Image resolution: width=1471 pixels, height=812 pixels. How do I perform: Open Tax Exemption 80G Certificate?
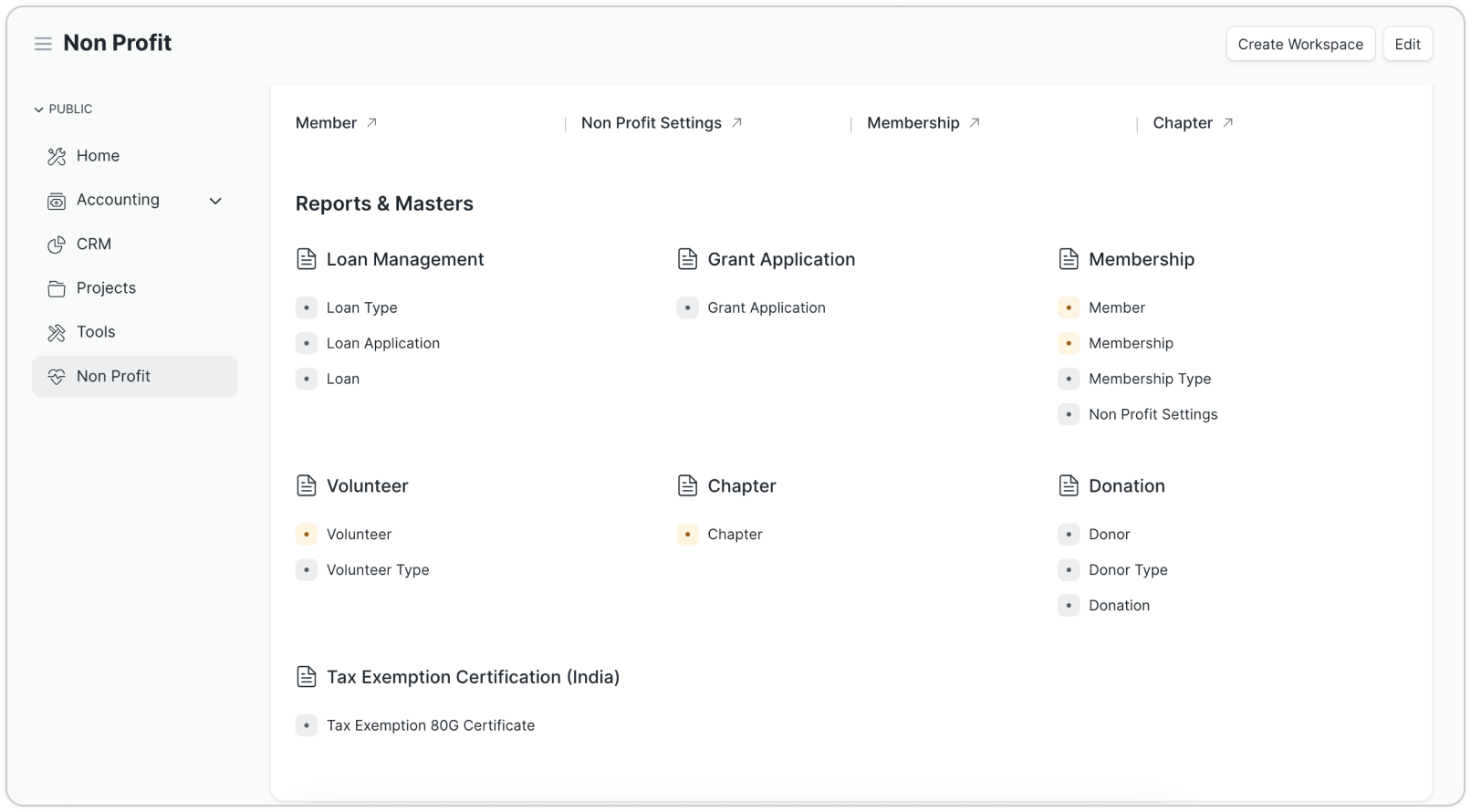click(430, 726)
